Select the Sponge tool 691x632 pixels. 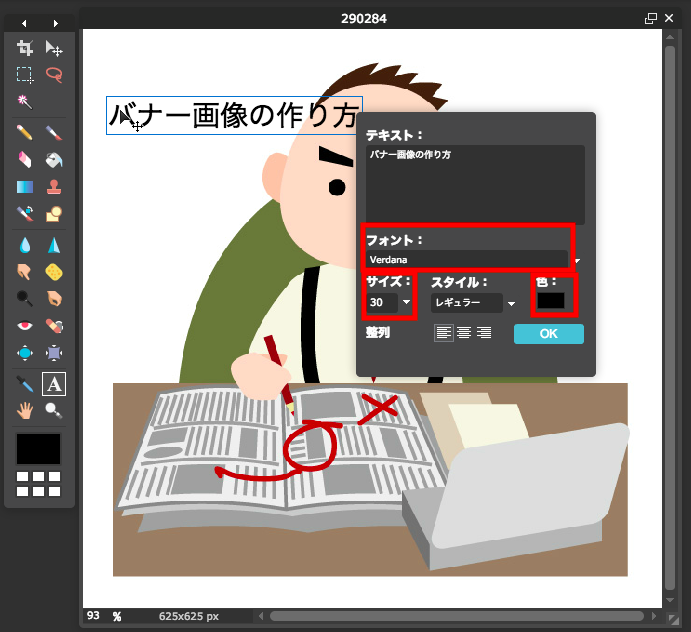pos(54,272)
